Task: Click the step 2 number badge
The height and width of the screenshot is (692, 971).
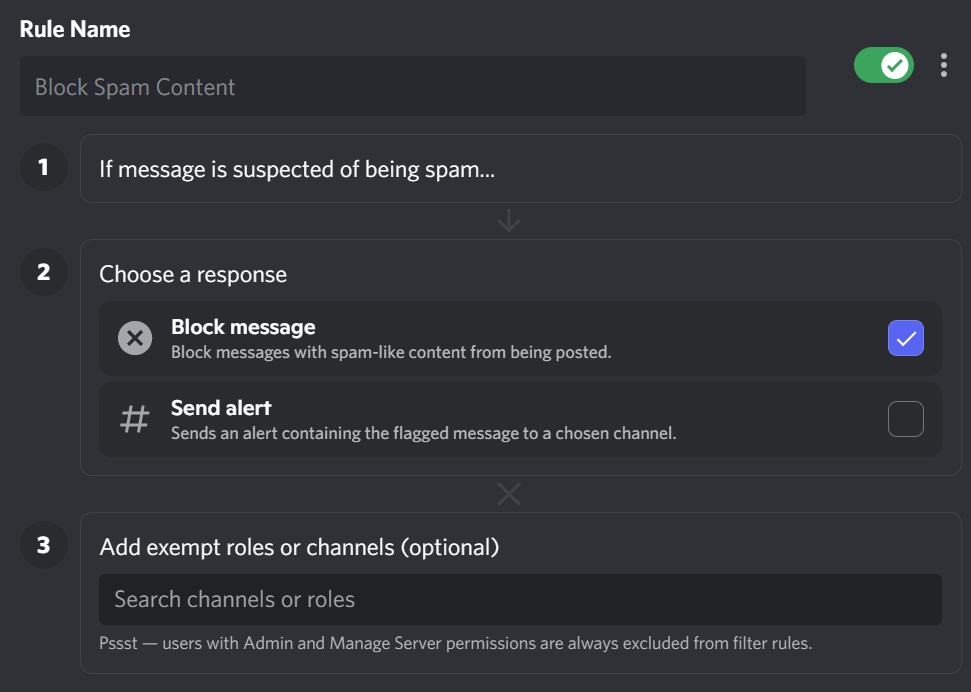Action: pos(43,272)
